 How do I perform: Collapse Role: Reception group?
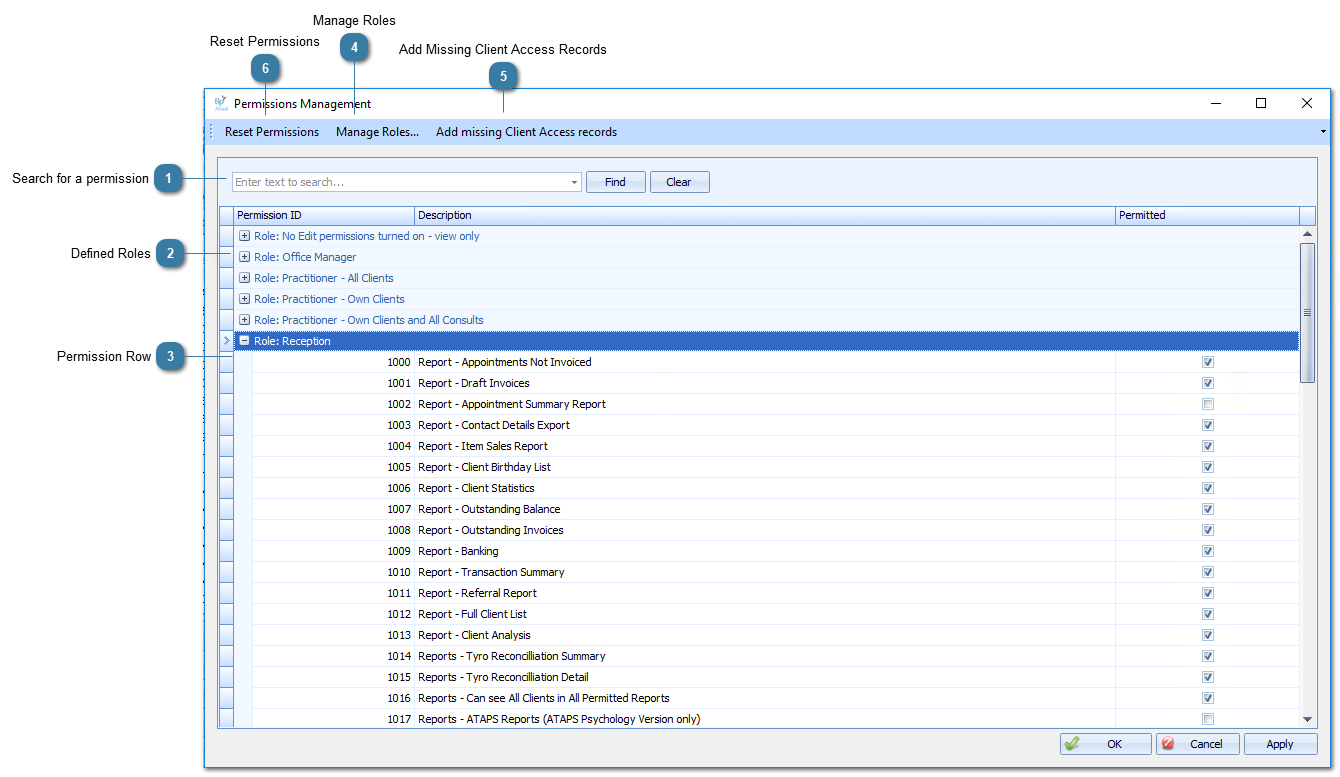(245, 341)
